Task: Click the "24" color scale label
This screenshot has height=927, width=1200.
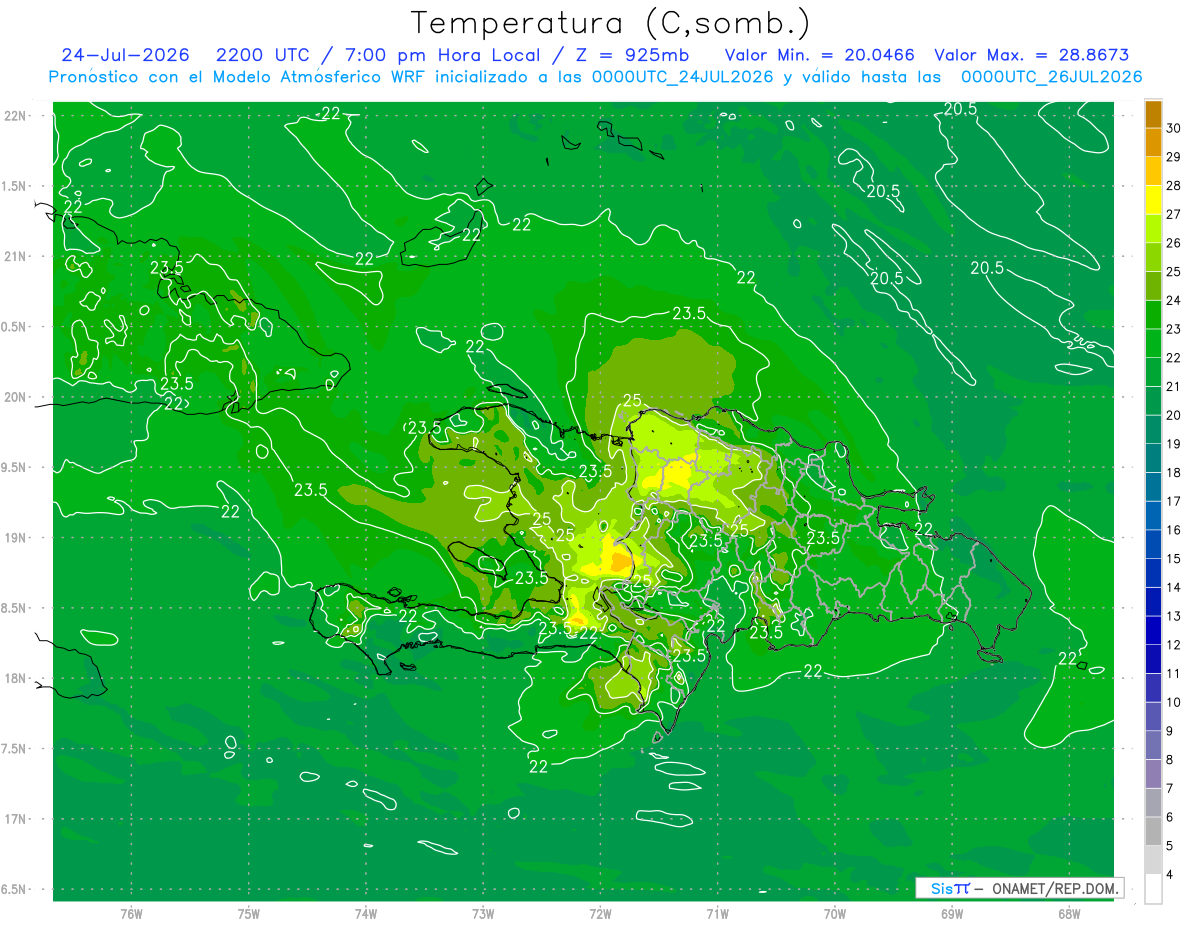Action: 1174,300
